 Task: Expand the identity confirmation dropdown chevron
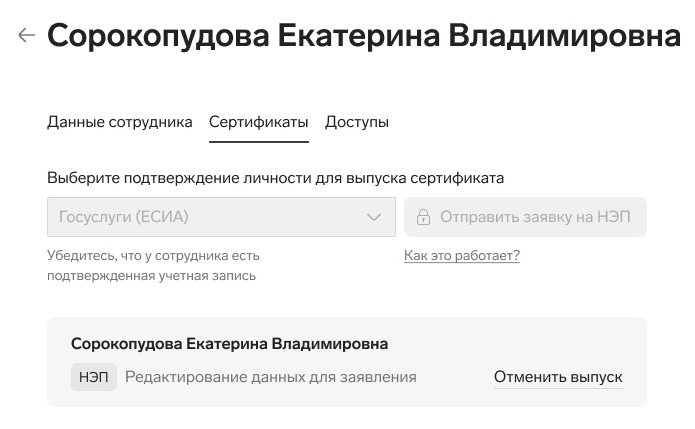374,217
